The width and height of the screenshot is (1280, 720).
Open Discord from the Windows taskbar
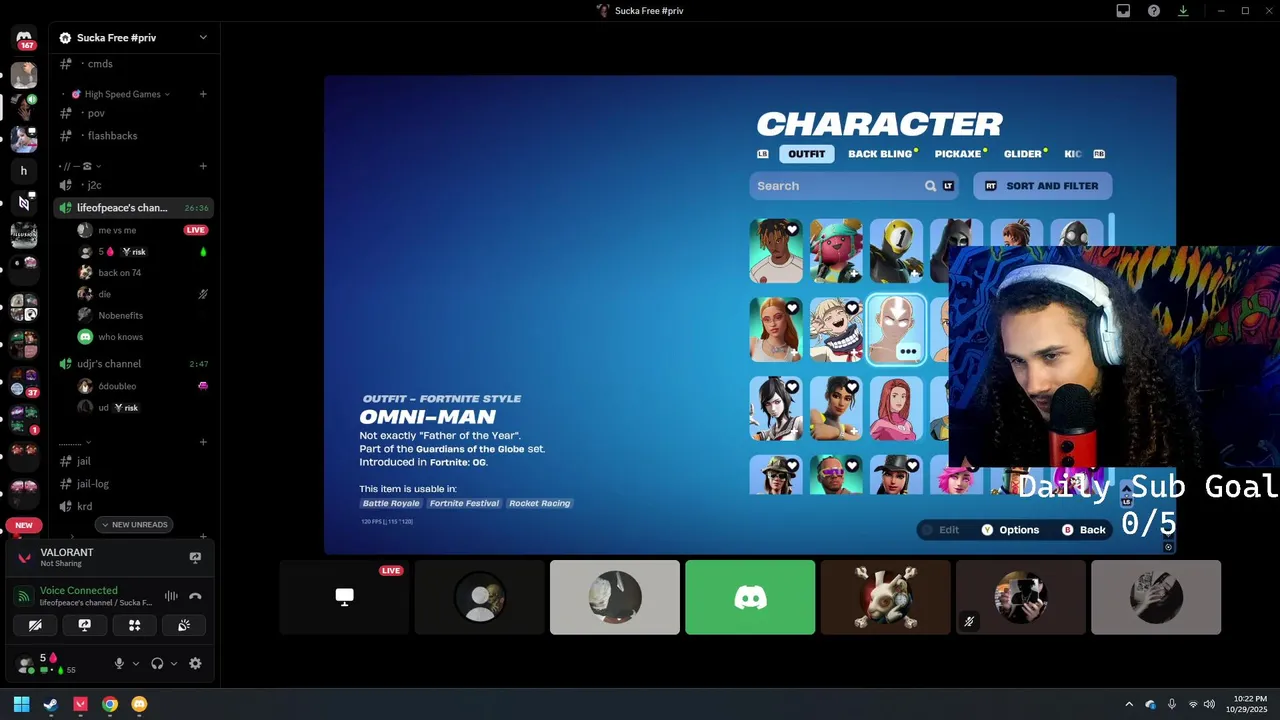(x=139, y=704)
